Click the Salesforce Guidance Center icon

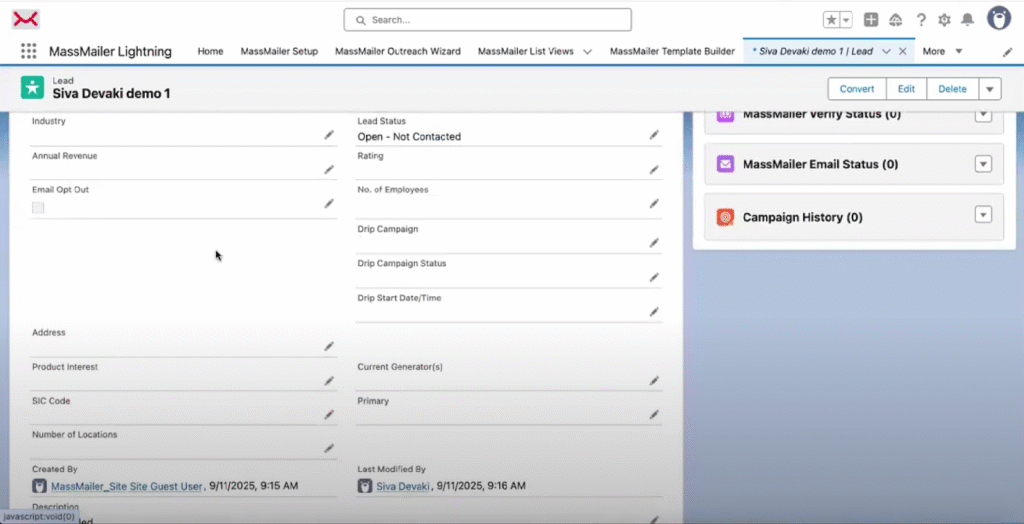point(896,20)
